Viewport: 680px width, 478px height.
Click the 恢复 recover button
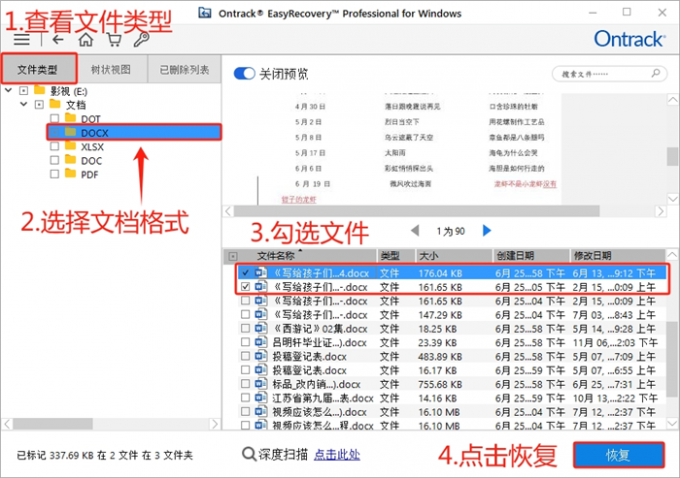pos(618,455)
